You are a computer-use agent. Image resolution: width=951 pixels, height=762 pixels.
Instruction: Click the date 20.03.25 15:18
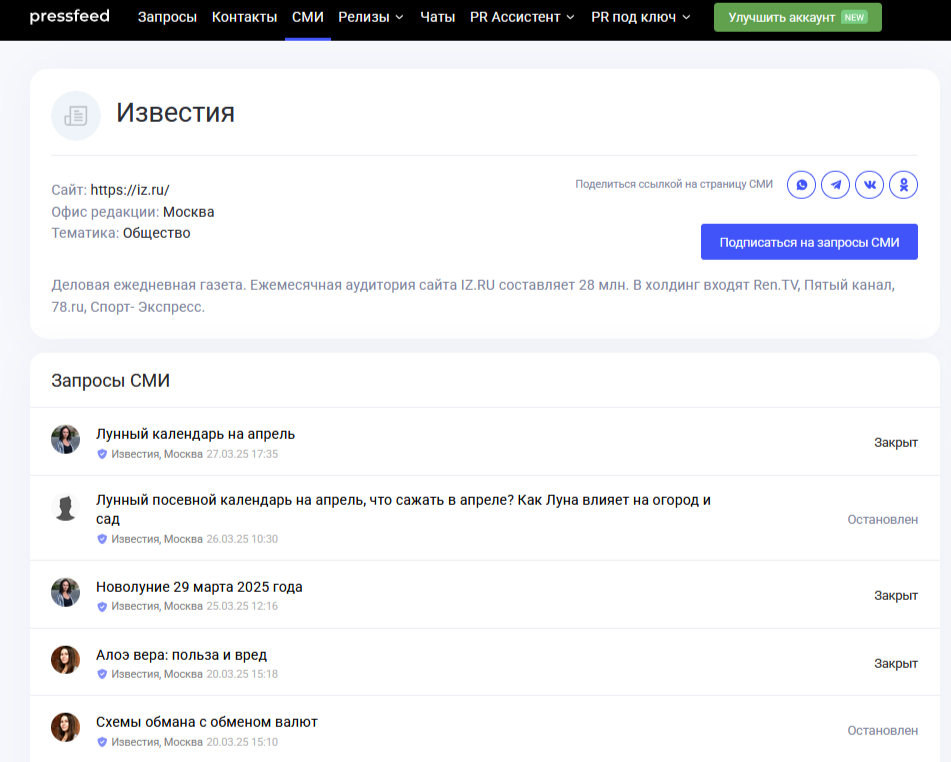(242, 674)
